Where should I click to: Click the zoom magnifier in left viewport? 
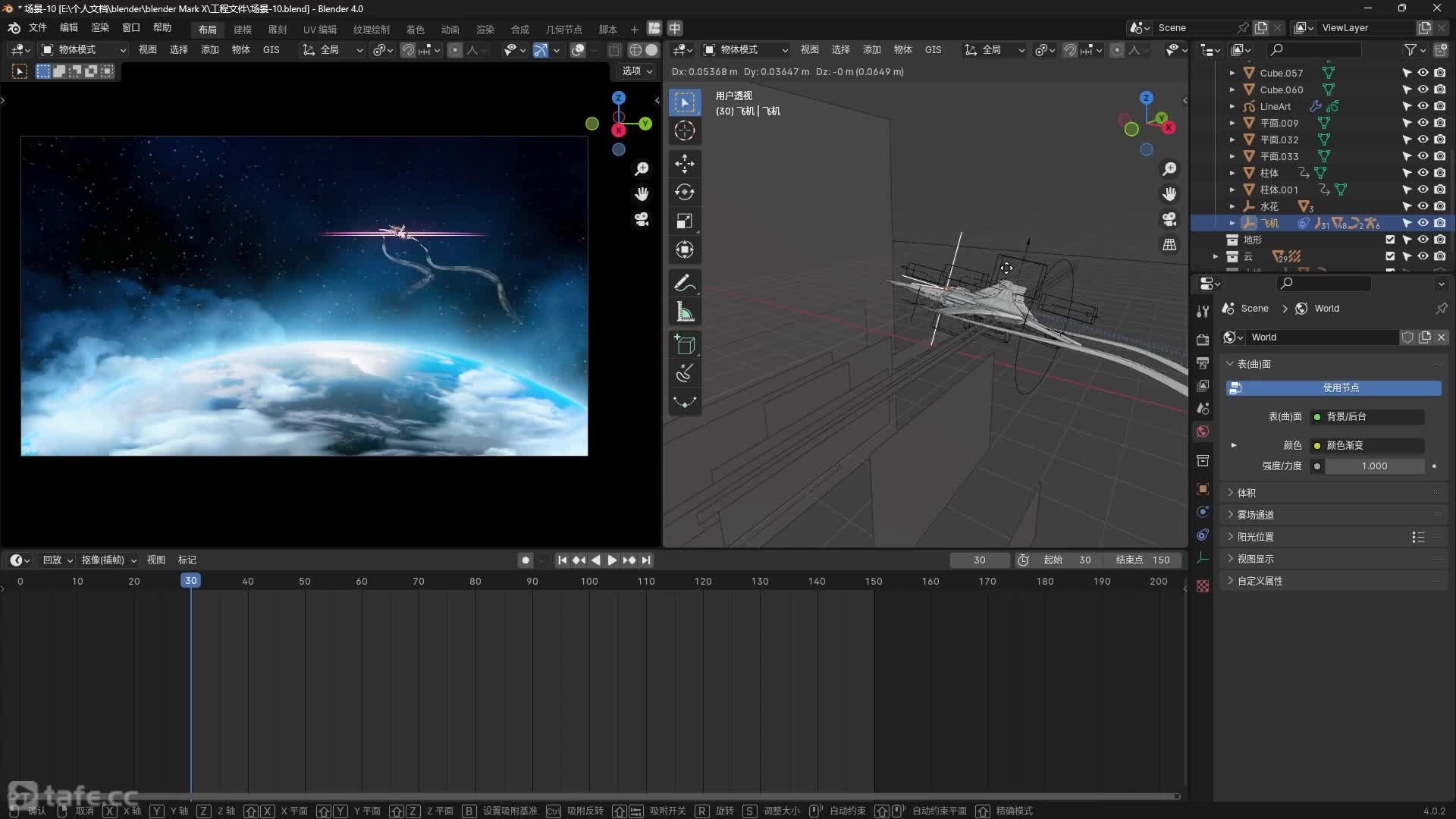click(642, 168)
